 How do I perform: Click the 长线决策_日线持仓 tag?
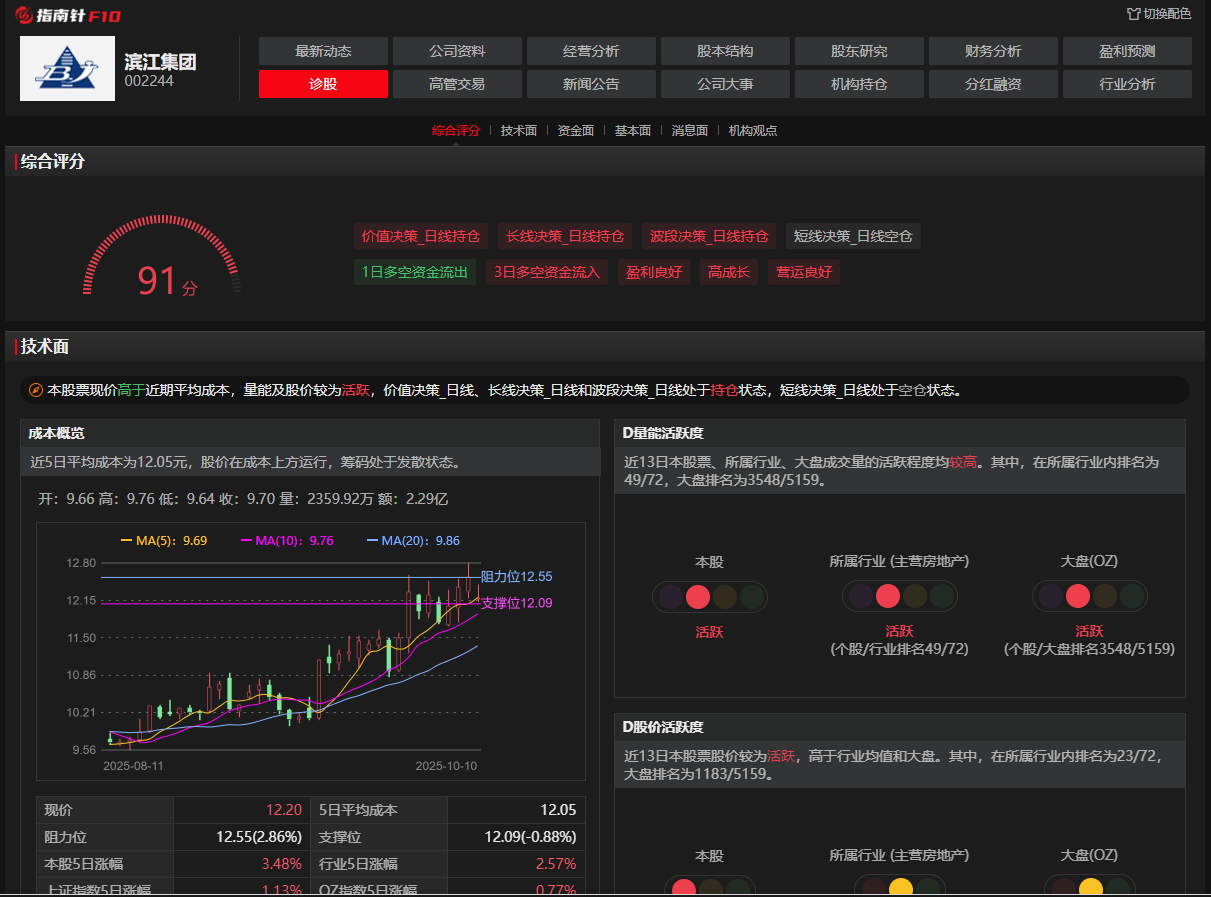[x=565, y=236]
